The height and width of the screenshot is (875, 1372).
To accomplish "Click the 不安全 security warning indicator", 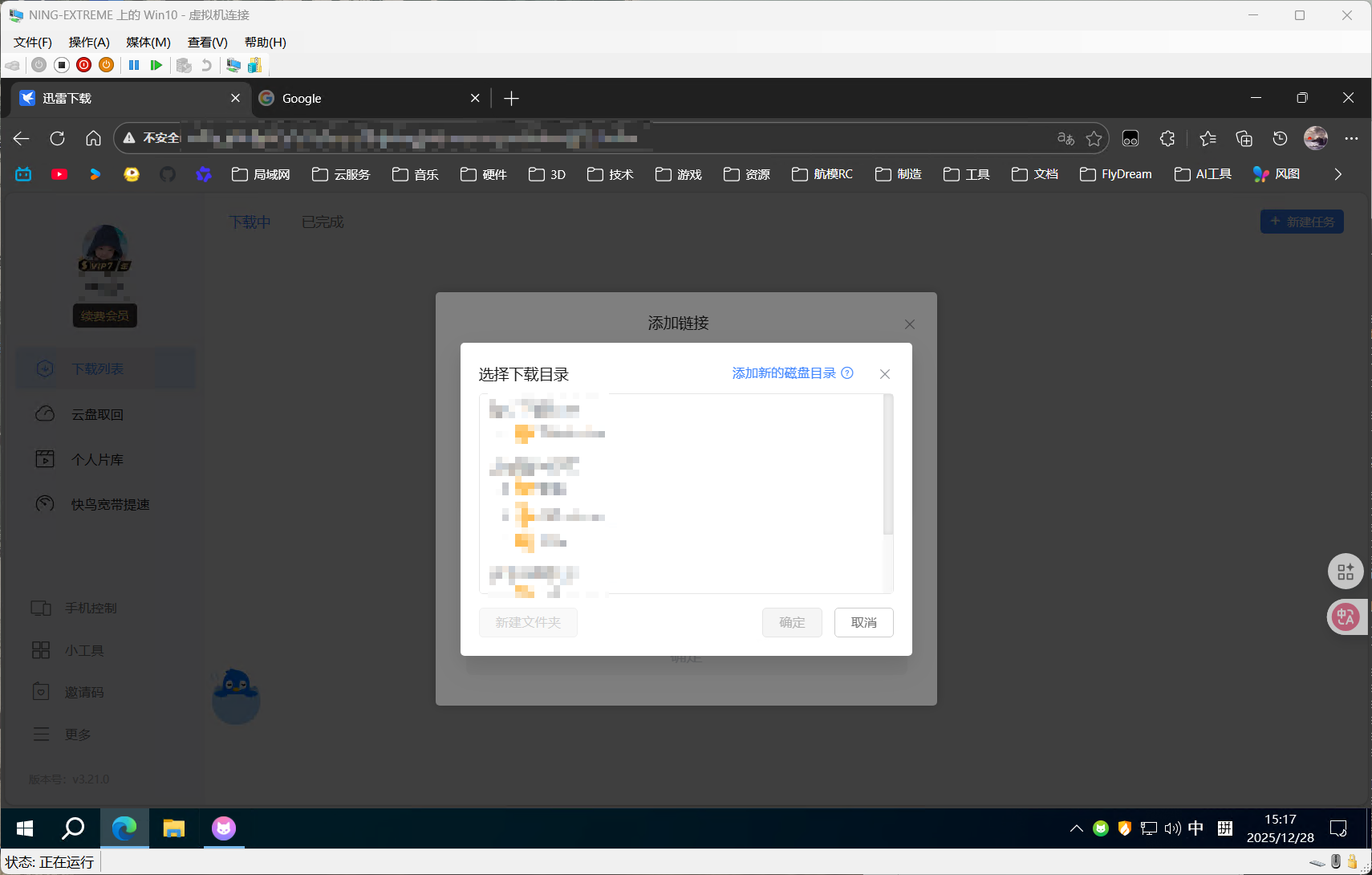I will [x=151, y=138].
